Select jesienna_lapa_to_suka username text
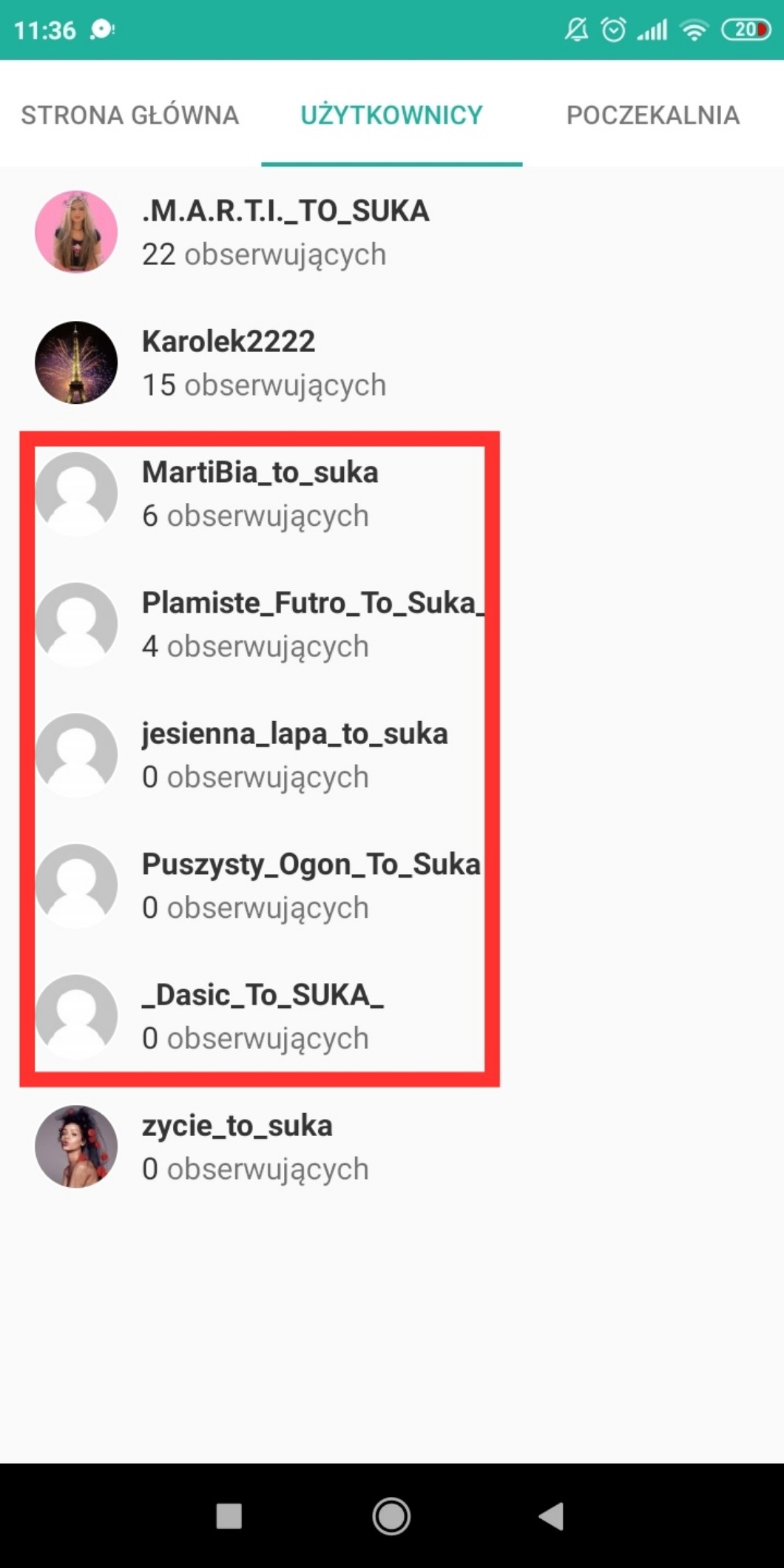 pyautogui.click(x=295, y=734)
